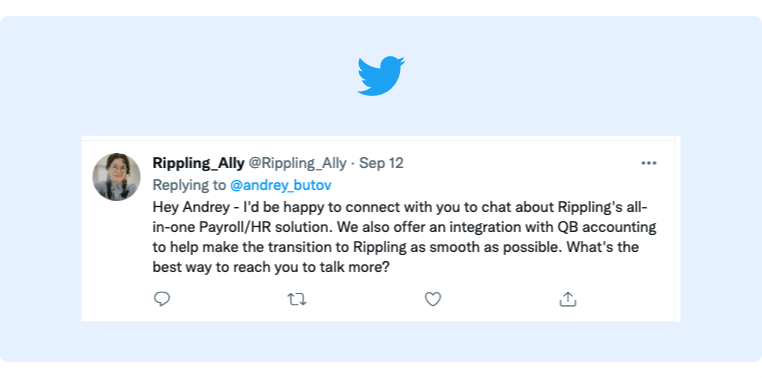762x378 pixels.
Task: Click the blue Twitter bird logo
Action: (381, 76)
